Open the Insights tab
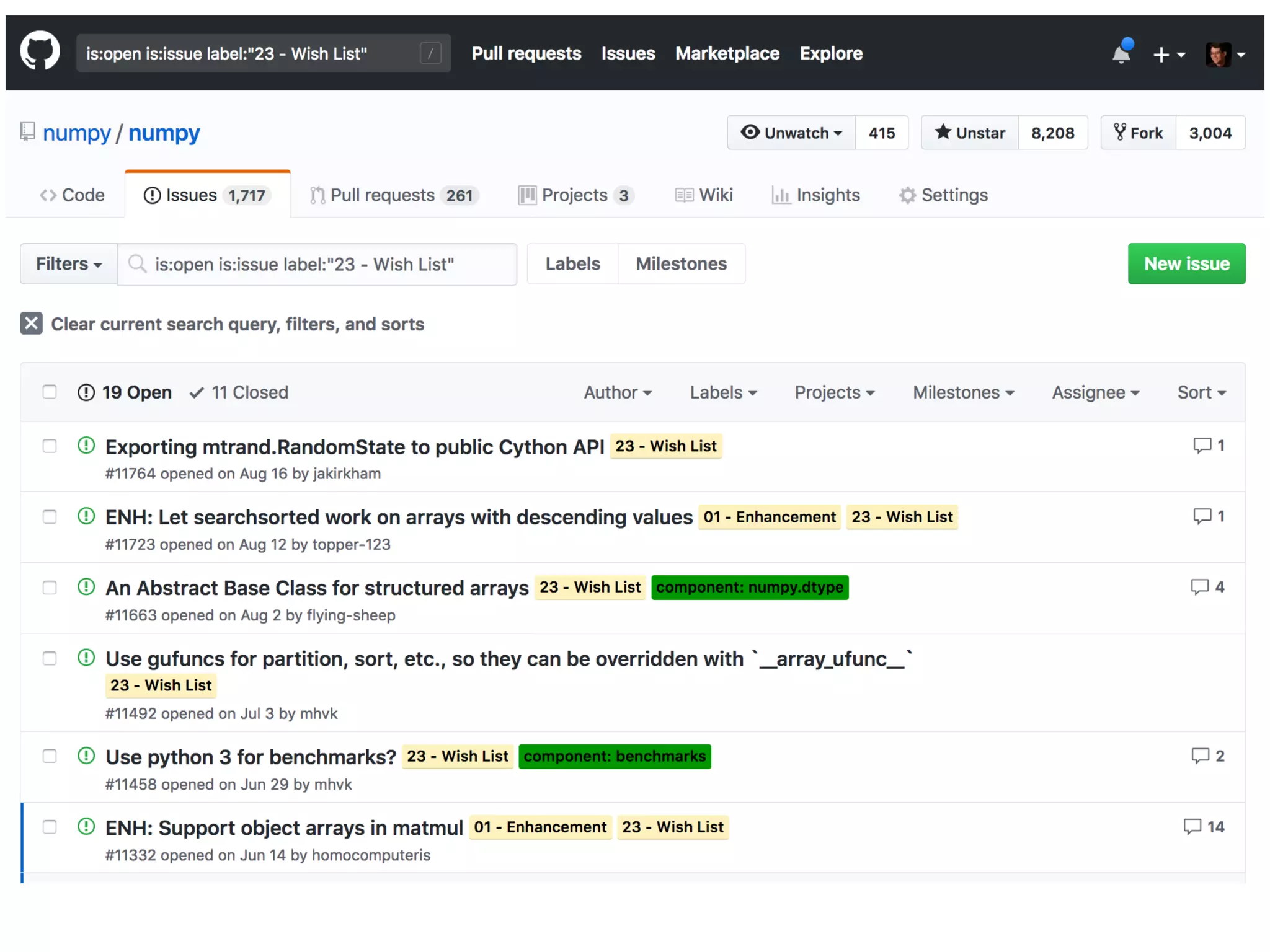The width and height of the screenshot is (1270, 952). tap(816, 195)
